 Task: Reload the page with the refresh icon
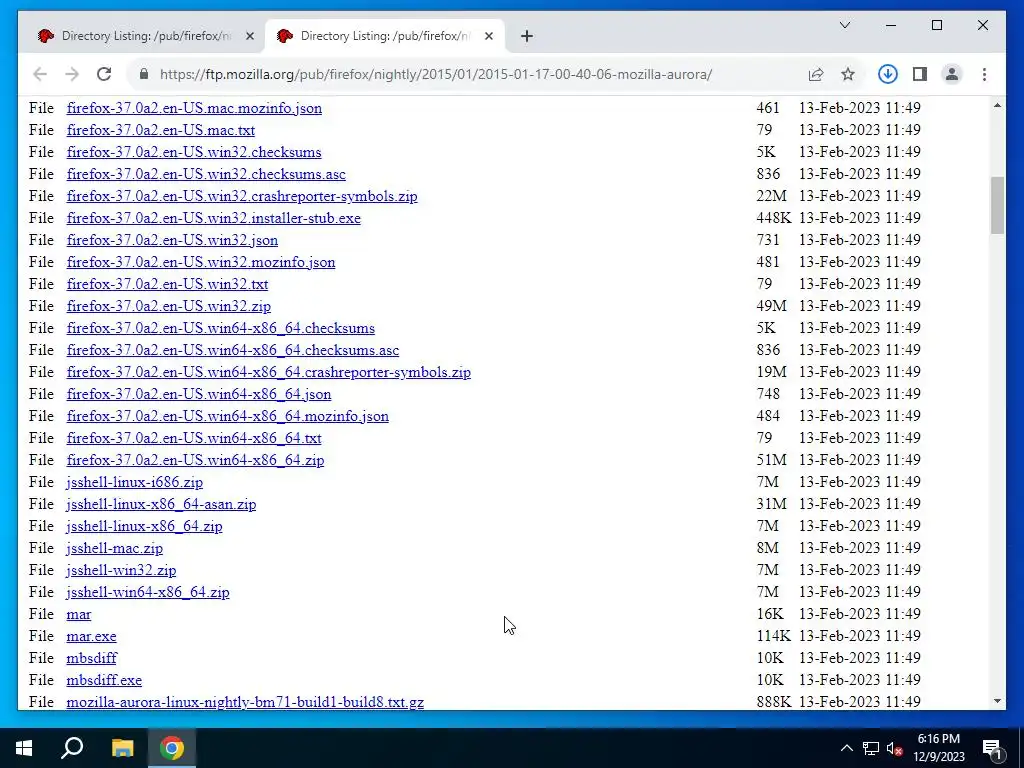104,74
